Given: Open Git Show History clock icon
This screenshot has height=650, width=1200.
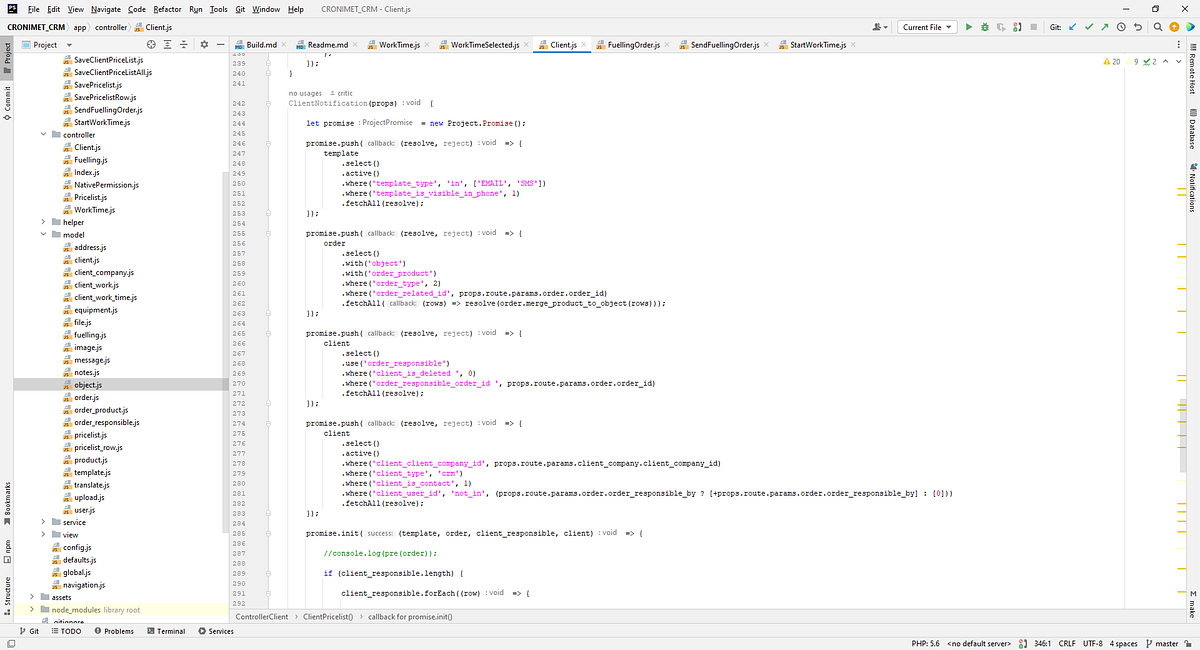Looking at the screenshot, I should pyautogui.click(x=1121, y=27).
